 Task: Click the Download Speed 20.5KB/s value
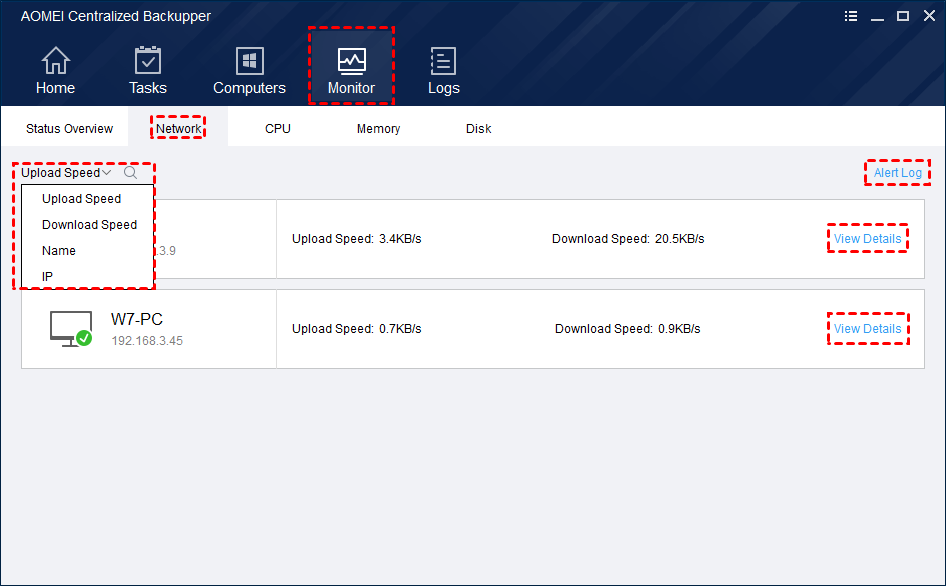pos(679,238)
